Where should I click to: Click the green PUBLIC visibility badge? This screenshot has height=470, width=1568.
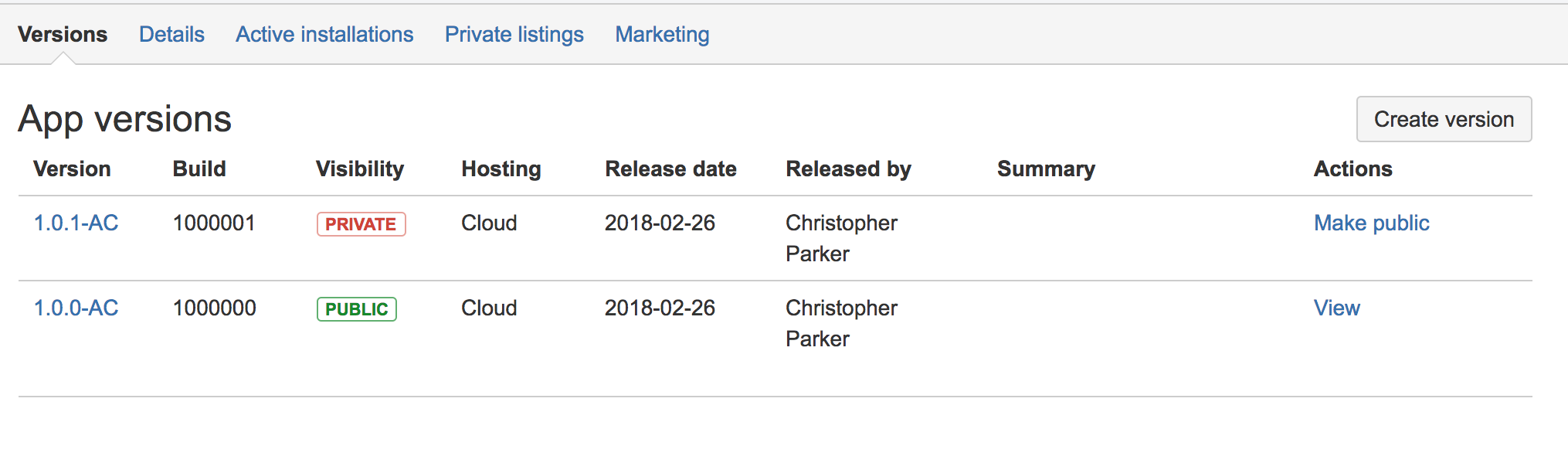click(x=356, y=309)
